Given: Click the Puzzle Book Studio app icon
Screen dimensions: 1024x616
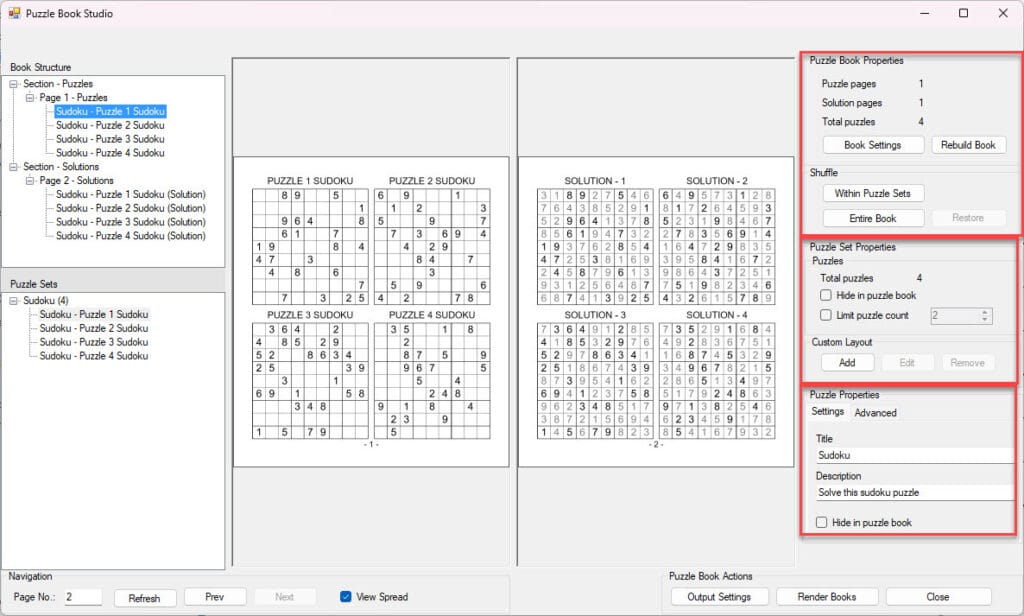Looking at the screenshot, I should click(x=14, y=14).
